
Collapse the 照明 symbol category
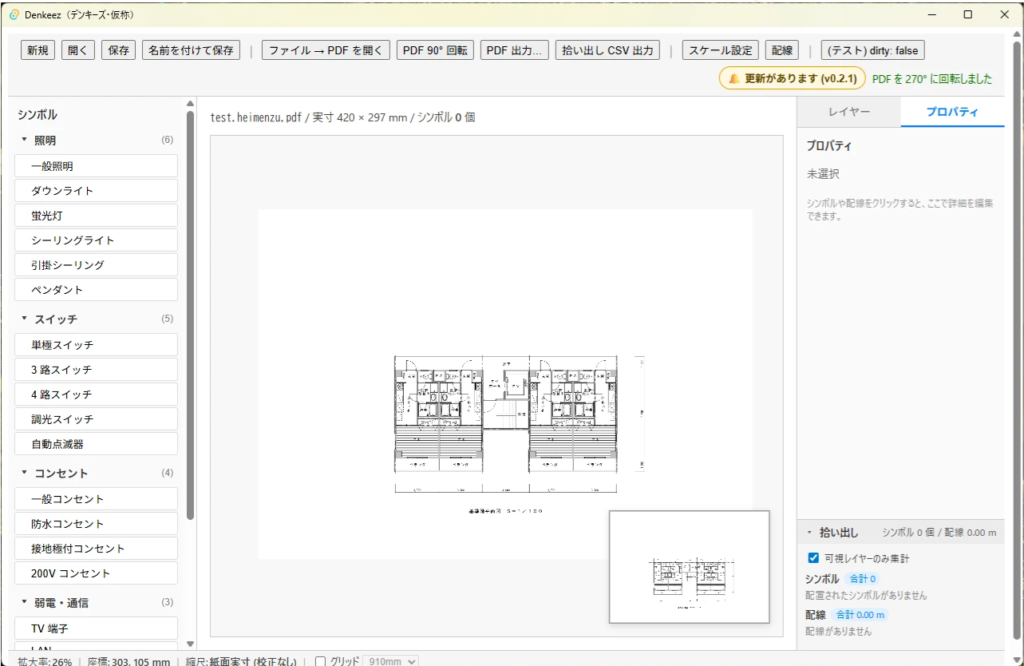tap(24, 140)
